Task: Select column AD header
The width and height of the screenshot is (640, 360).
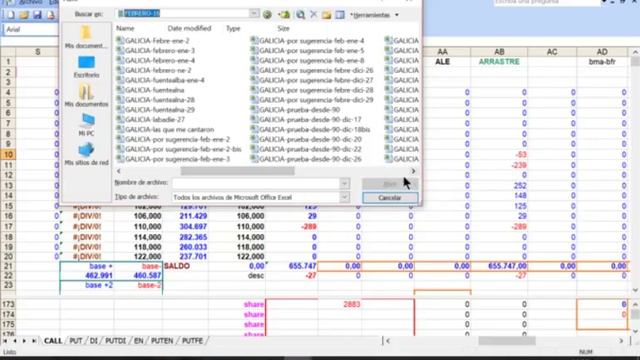Action: [602, 52]
